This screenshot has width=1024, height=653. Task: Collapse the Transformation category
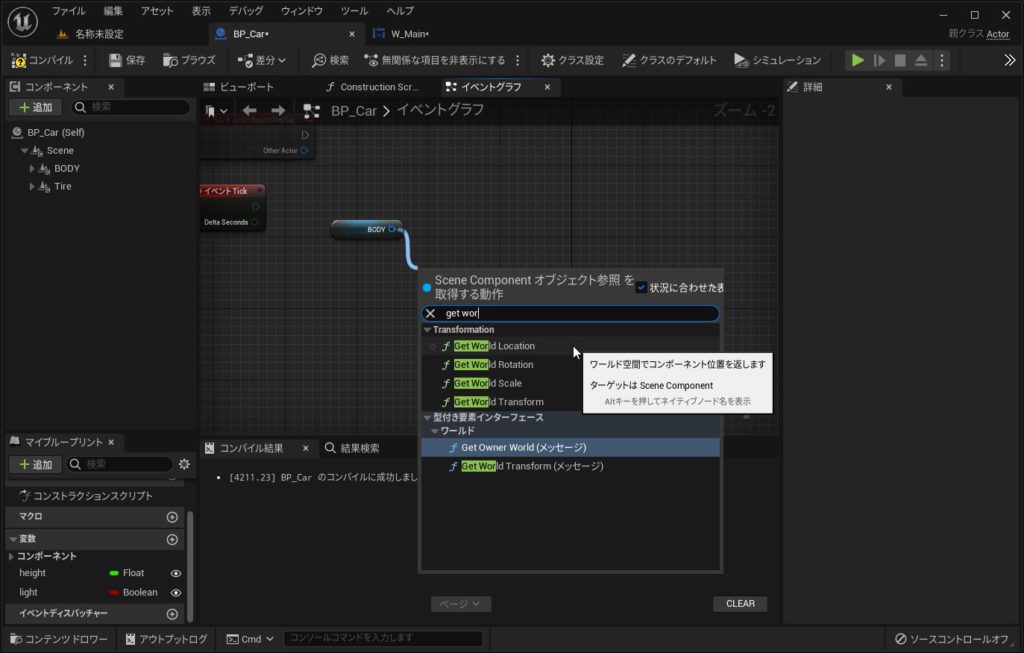point(427,330)
